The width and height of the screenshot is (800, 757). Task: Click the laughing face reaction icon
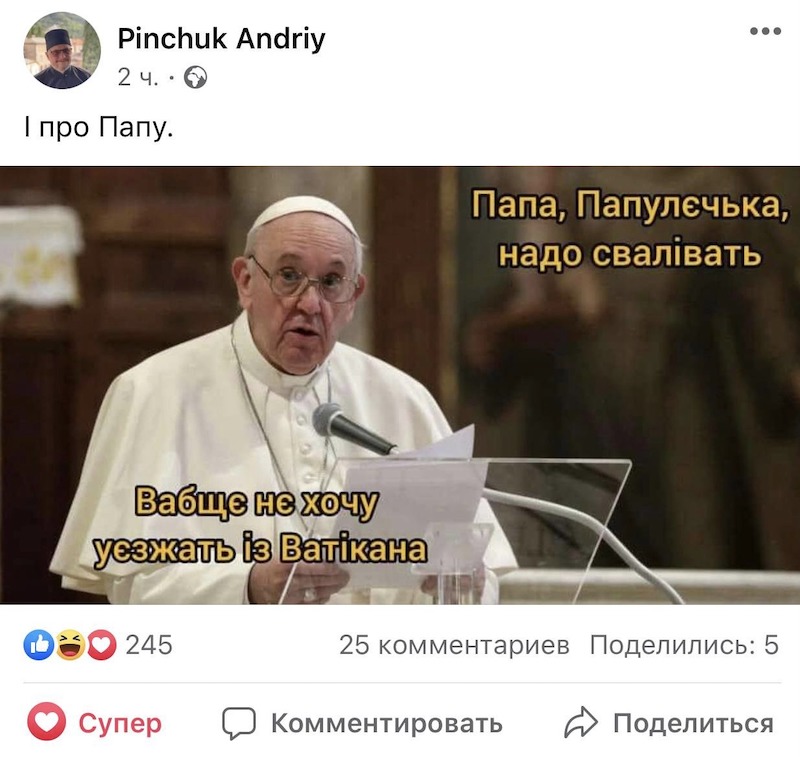tap(70, 645)
